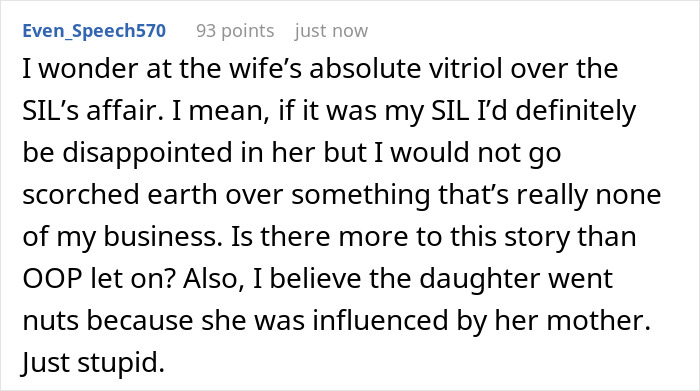This screenshot has height=391, width=700.
Task: Click the word 'disappointed' in the comment
Action: click(147, 153)
